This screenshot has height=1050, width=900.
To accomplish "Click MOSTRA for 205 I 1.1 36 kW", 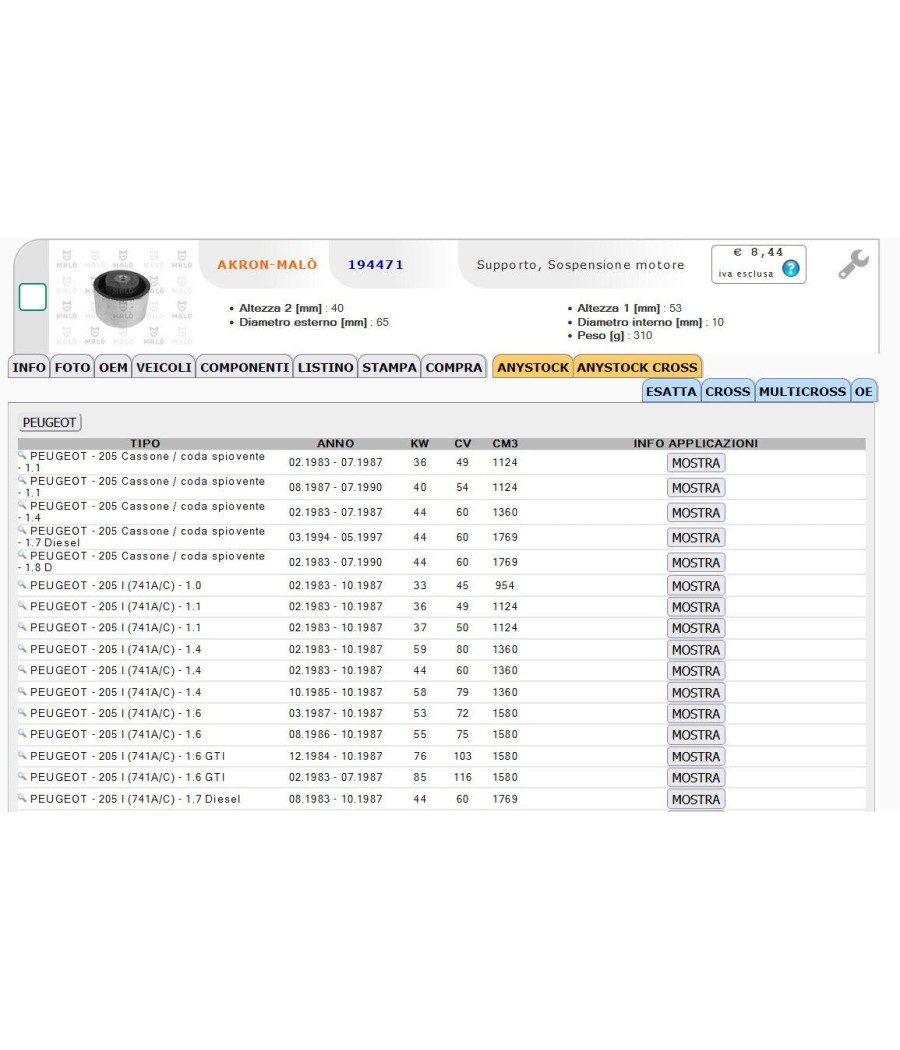I will 696,607.
